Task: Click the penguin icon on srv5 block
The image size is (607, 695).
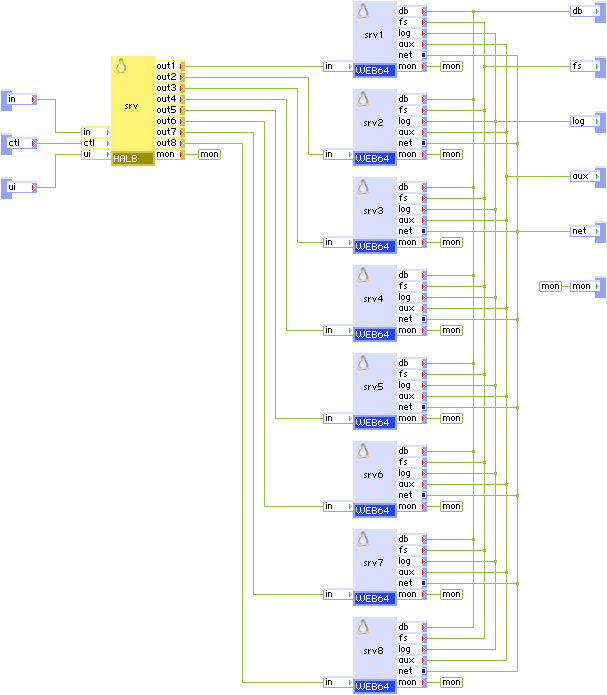Action: [x=363, y=363]
